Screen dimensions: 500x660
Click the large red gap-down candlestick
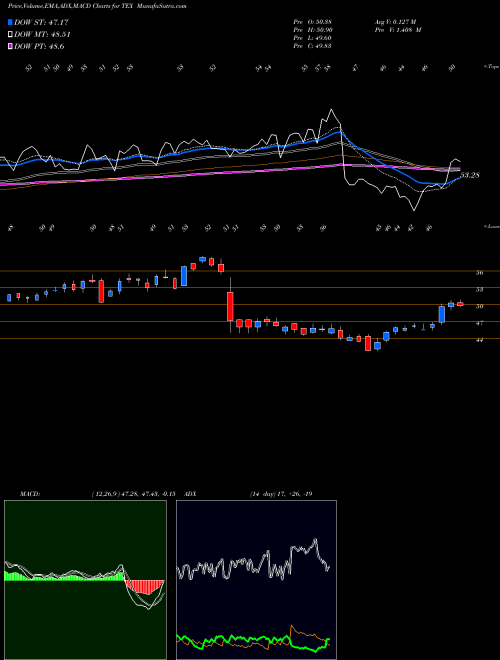coord(230,306)
